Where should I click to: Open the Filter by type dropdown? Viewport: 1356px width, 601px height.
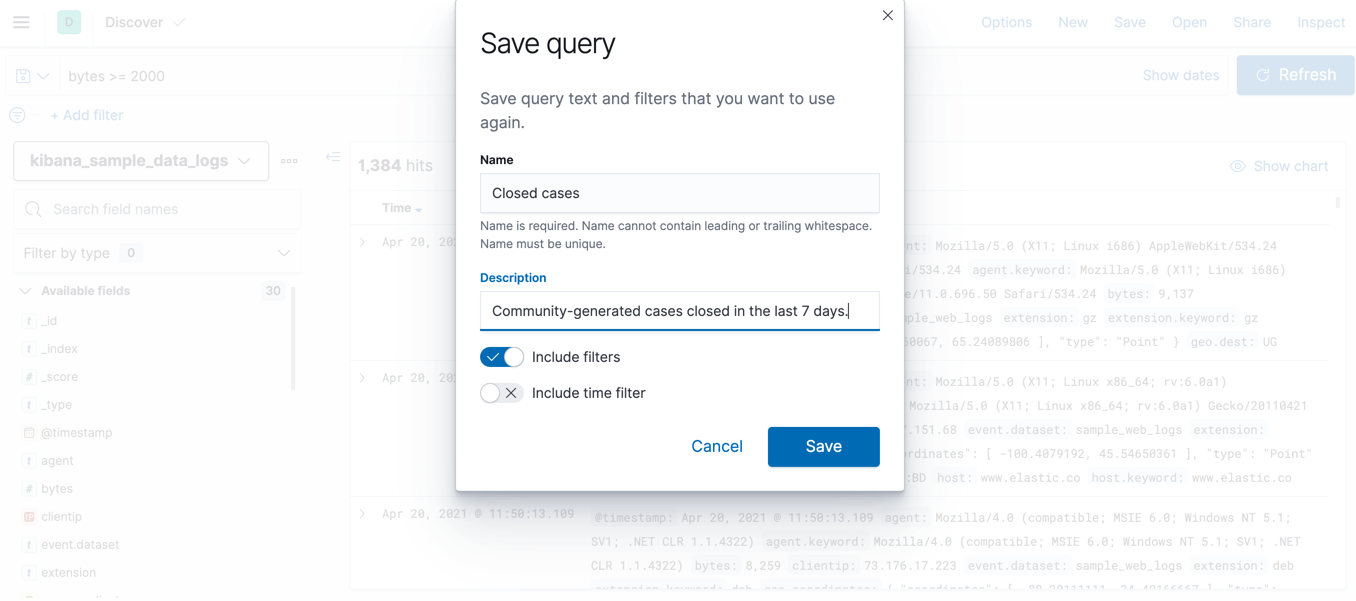point(156,253)
